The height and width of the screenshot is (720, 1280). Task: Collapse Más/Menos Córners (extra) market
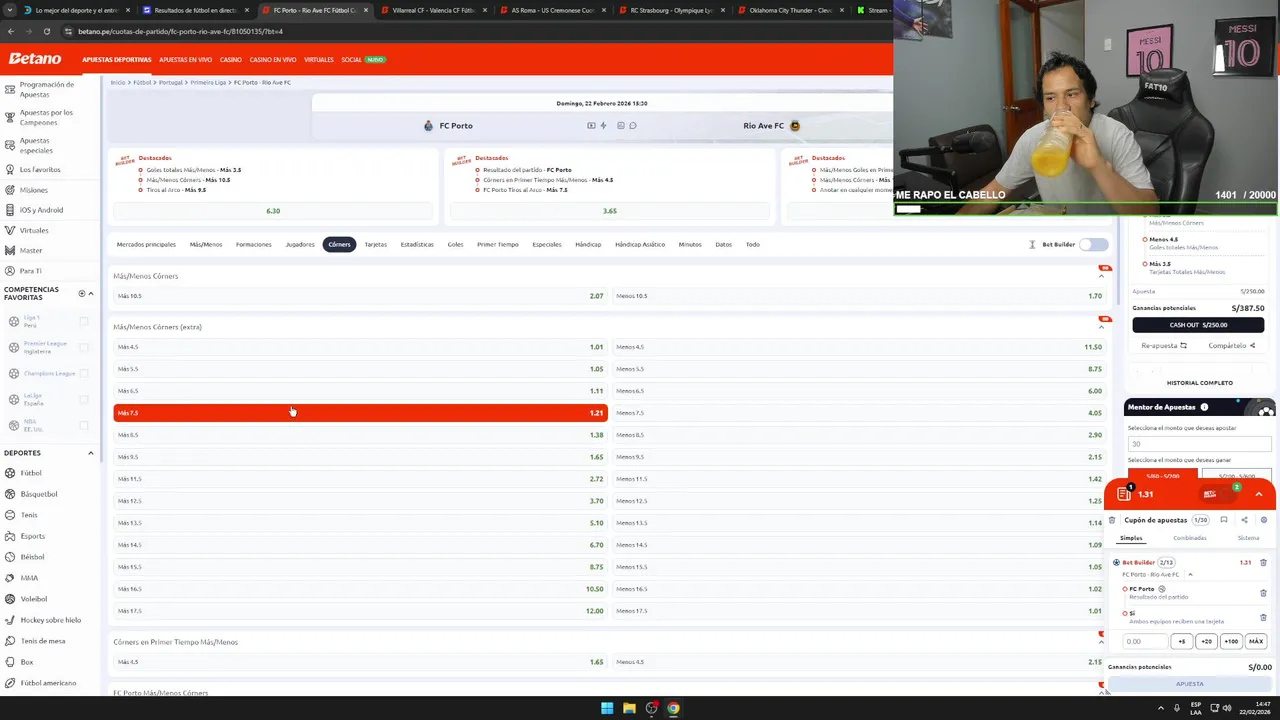point(1102,327)
